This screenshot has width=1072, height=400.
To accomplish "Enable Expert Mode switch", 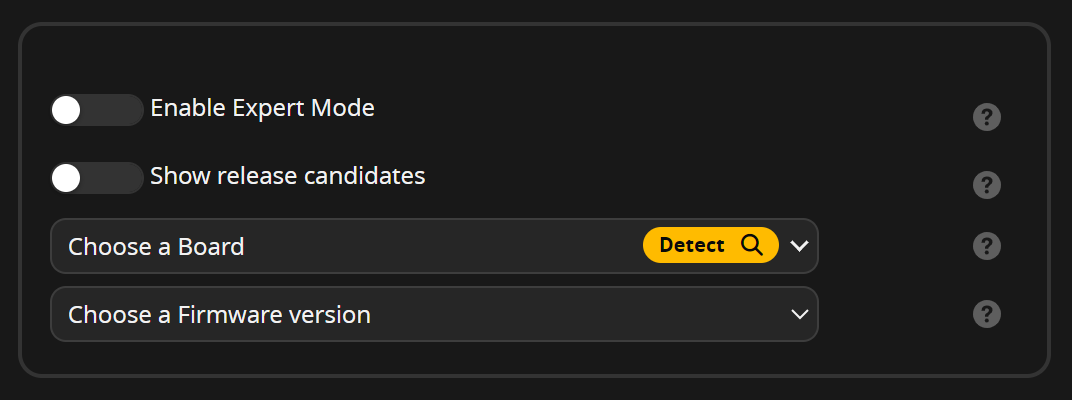I will coord(96,110).
